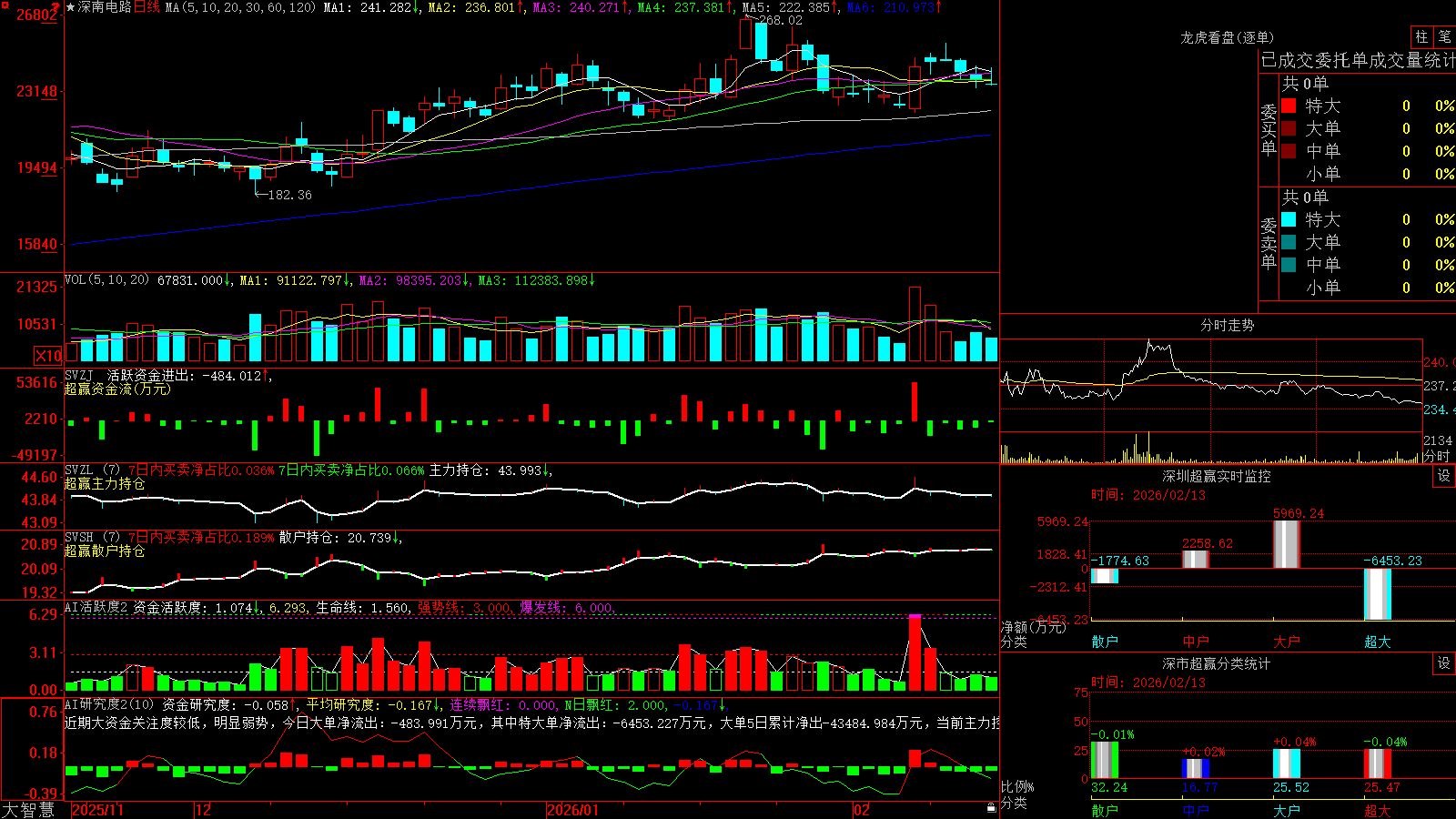The width and height of the screenshot is (1456, 819).
Task: Click the 深圳超赢实时监控 panel title
Action: tap(1217, 476)
